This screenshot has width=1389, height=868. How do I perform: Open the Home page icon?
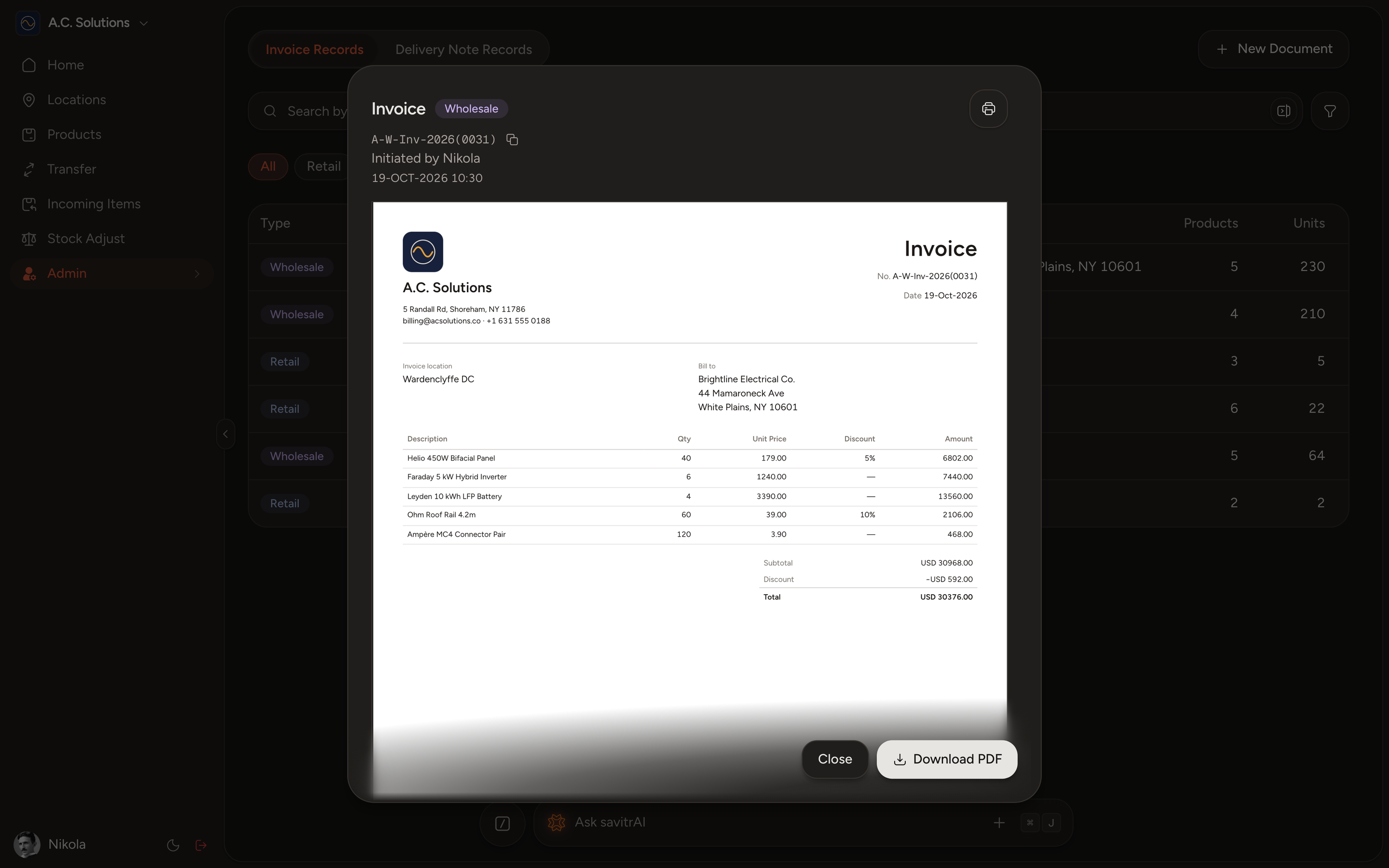click(x=29, y=65)
